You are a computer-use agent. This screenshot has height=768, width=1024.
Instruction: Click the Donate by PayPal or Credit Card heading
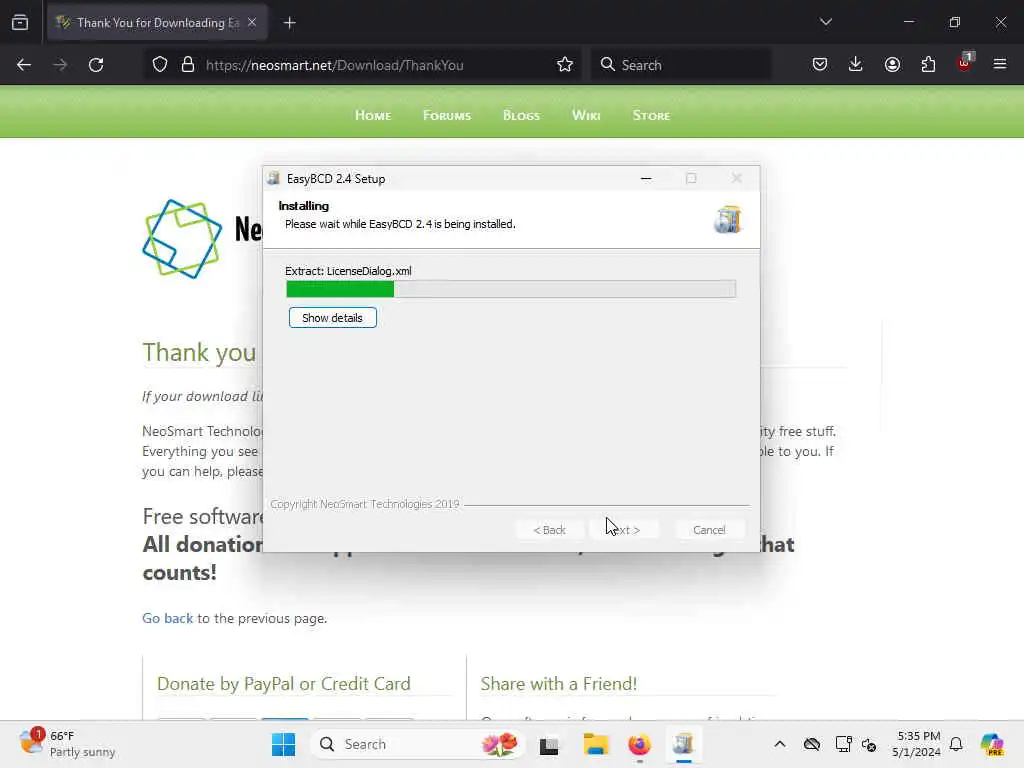pyautogui.click(x=283, y=684)
